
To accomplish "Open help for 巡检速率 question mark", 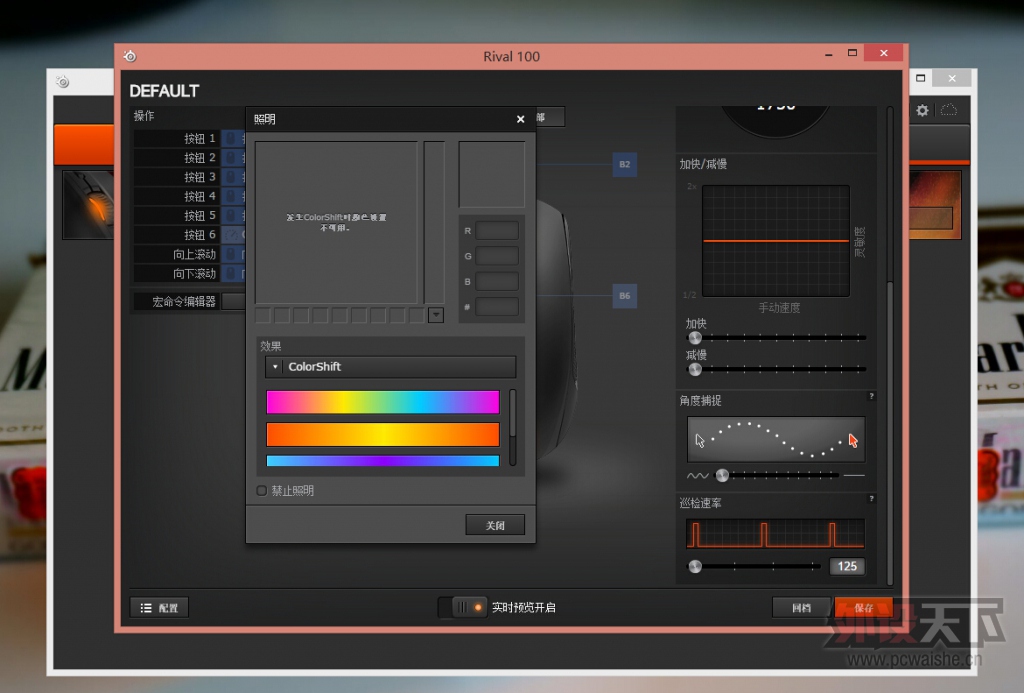I will pos(871,498).
